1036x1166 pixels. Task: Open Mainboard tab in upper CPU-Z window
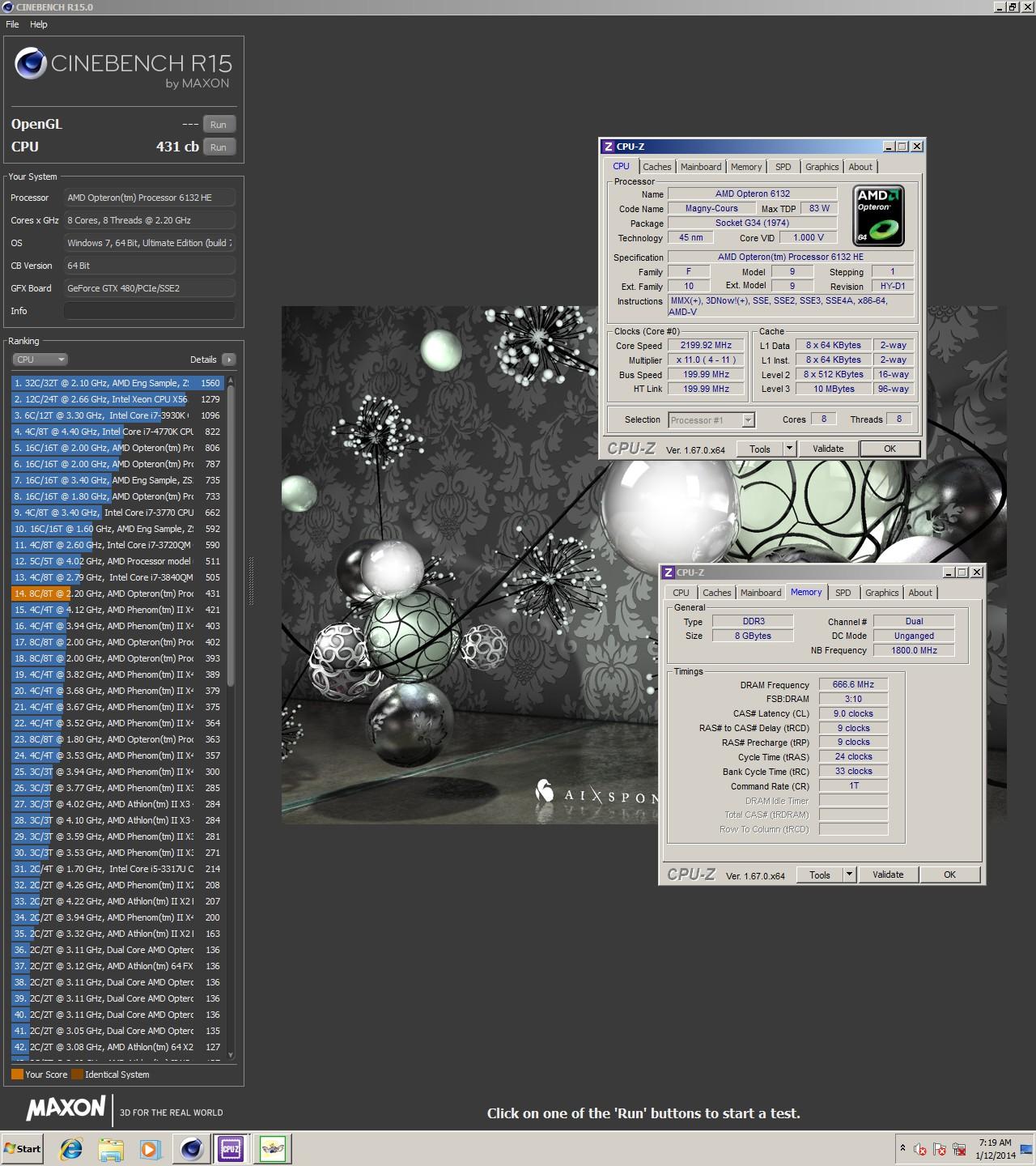click(x=701, y=167)
